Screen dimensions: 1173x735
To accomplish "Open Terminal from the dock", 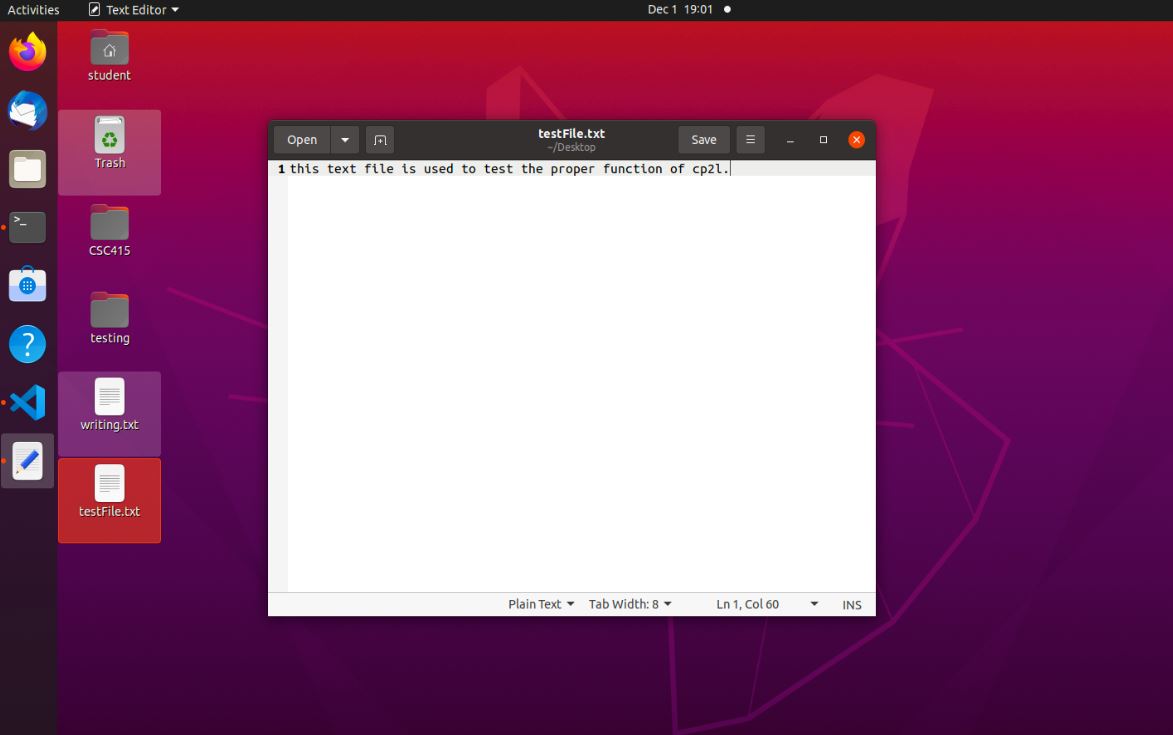I will (x=28, y=227).
